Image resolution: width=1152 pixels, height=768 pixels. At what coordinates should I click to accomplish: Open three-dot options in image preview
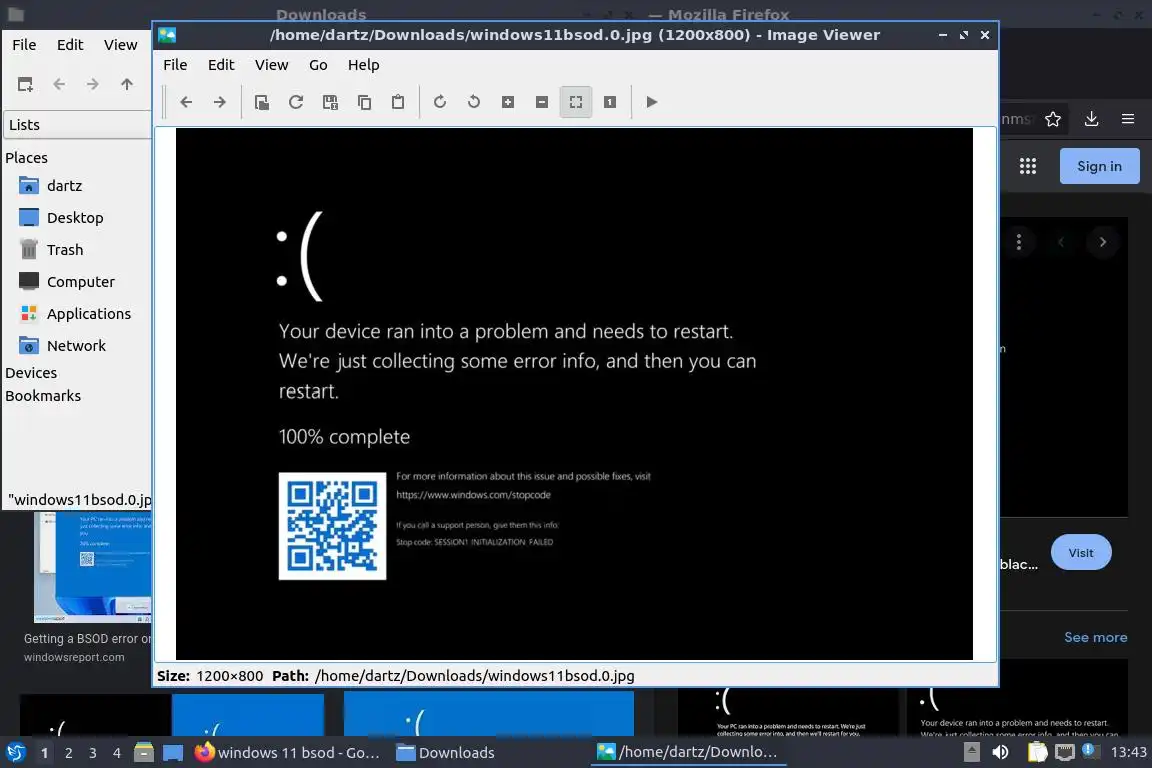[x=1019, y=242]
